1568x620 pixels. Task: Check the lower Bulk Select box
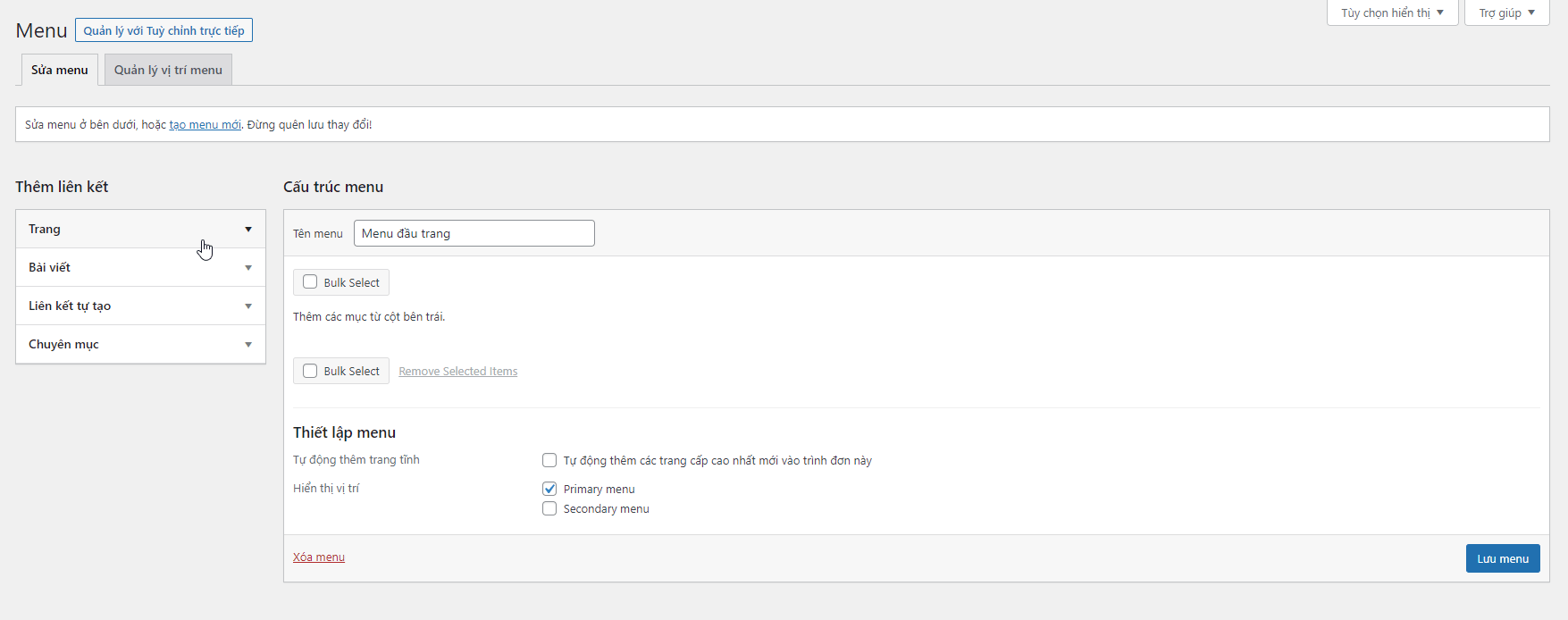tap(310, 371)
